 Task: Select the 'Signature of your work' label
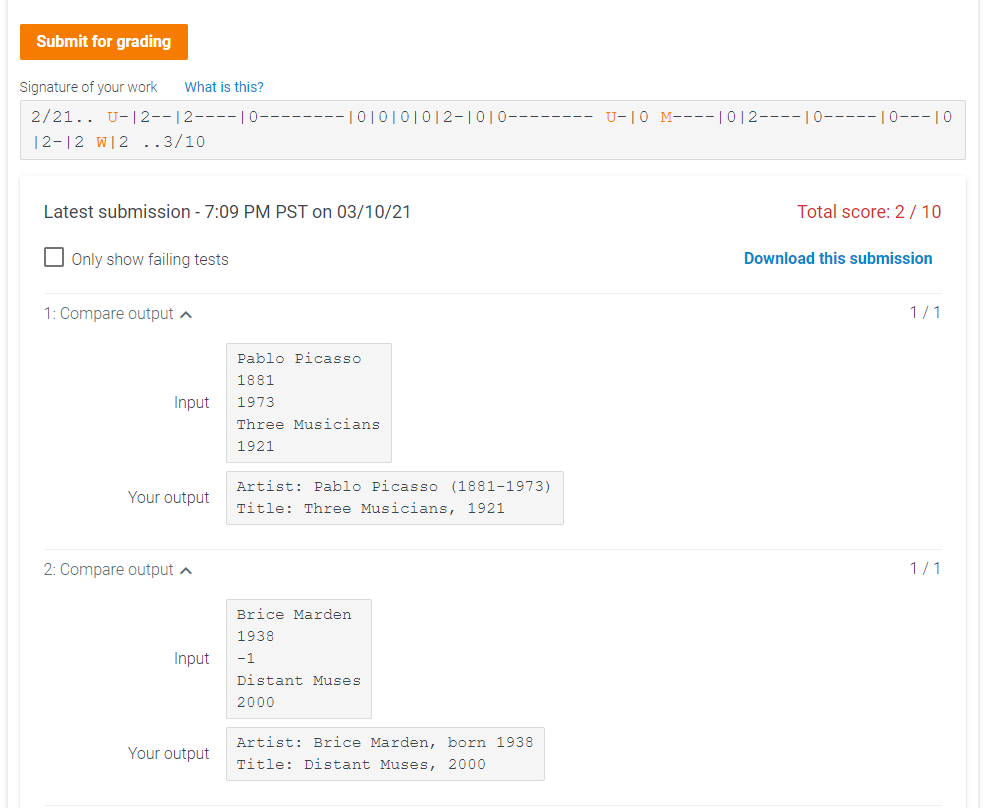coord(88,87)
